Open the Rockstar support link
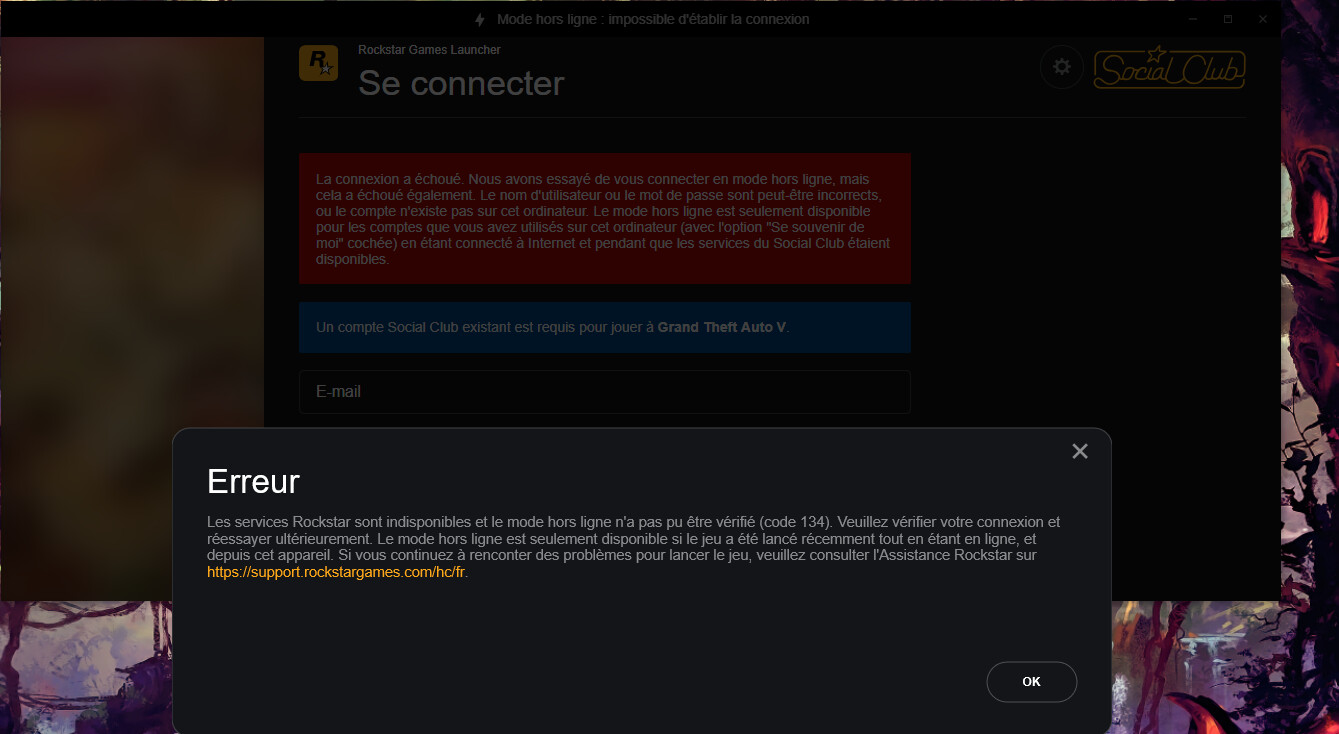 pos(336,571)
